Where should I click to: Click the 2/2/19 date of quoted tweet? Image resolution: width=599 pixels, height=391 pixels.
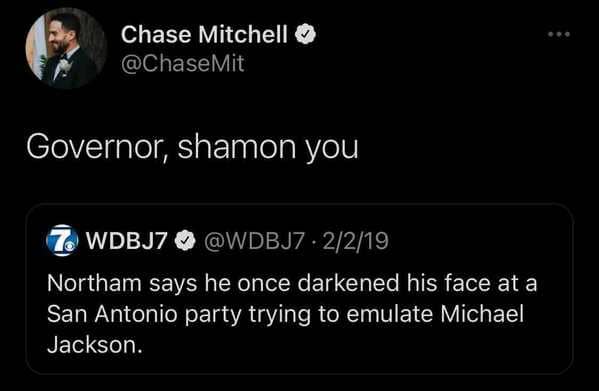tap(356, 241)
